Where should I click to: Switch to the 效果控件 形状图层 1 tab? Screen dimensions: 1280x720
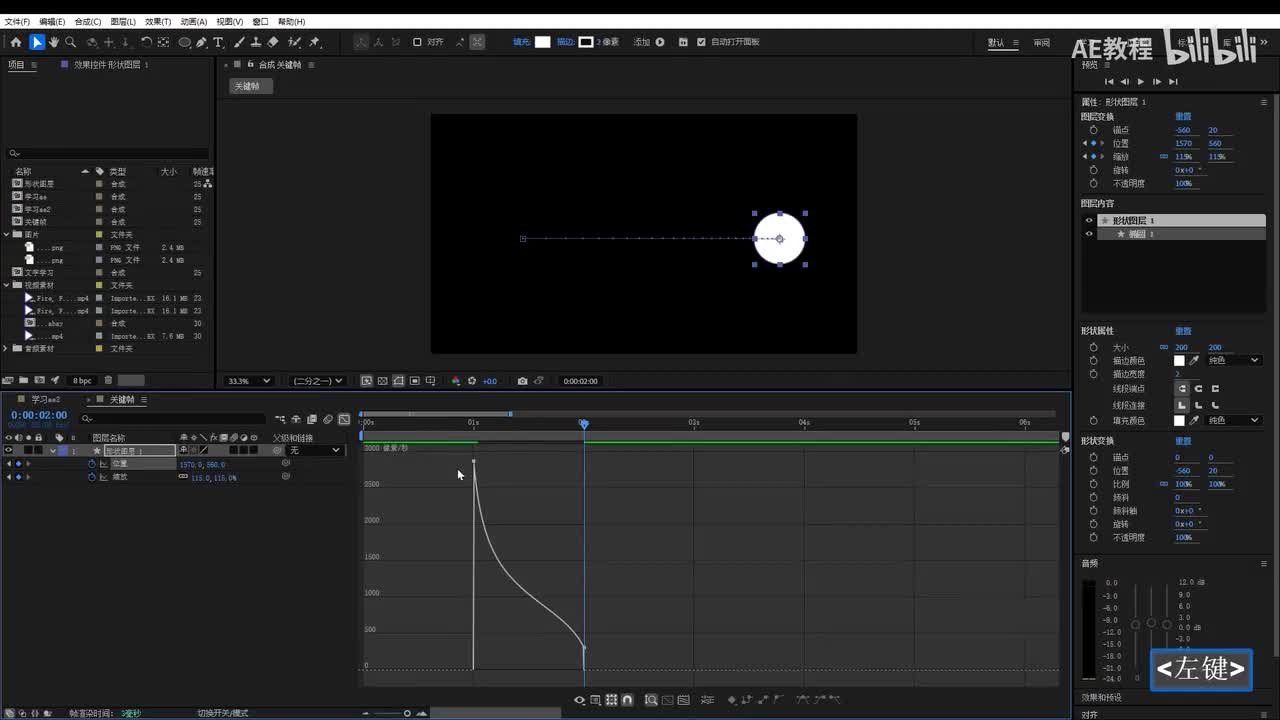(x=111, y=64)
